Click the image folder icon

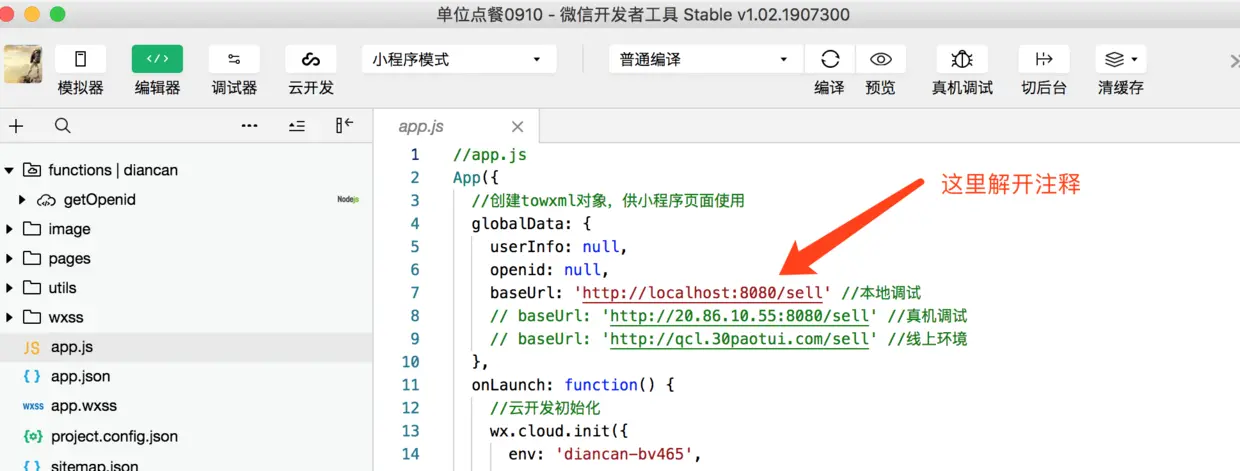coord(31,229)
